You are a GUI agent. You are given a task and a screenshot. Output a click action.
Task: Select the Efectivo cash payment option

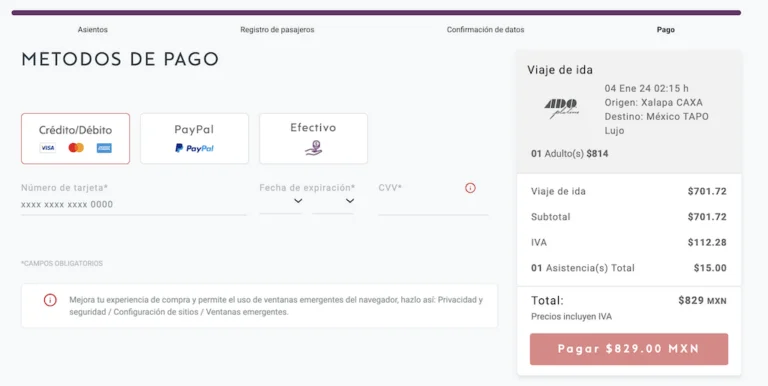313,139
